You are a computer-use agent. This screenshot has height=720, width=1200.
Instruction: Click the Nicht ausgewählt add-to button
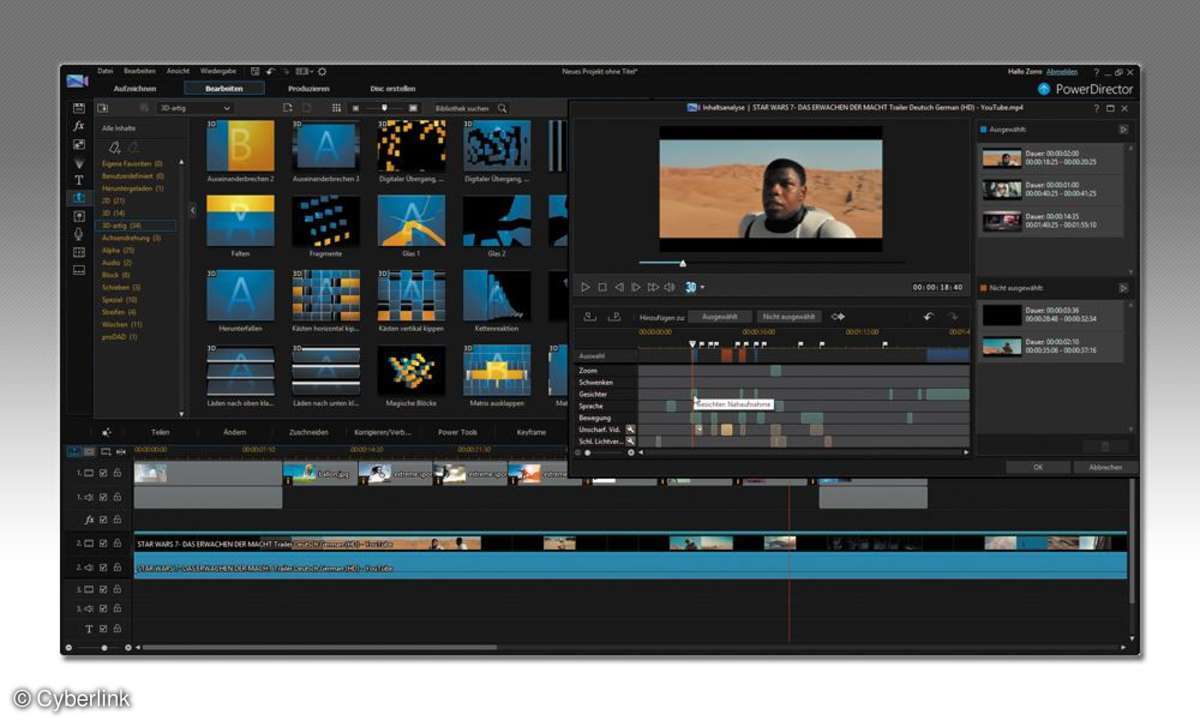[789, 316]
